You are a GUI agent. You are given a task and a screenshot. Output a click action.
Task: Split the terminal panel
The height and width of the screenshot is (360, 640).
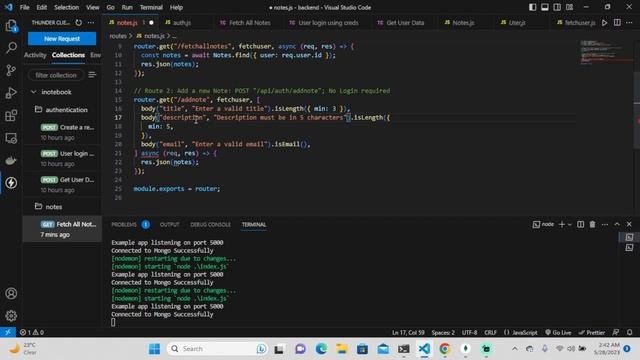coord(580,224)
